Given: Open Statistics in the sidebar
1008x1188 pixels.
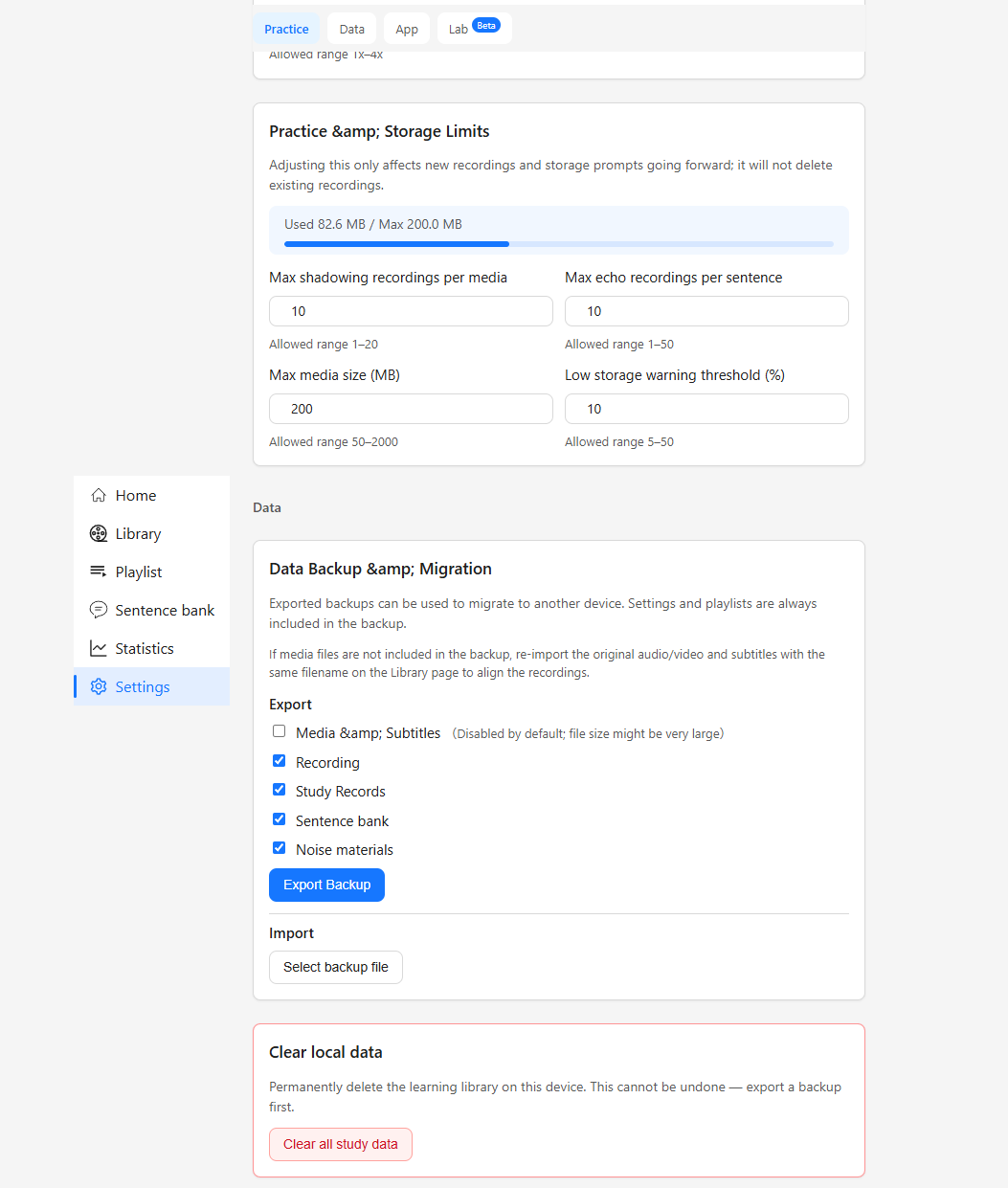Looking at the screenshot, I should point(151,648).
